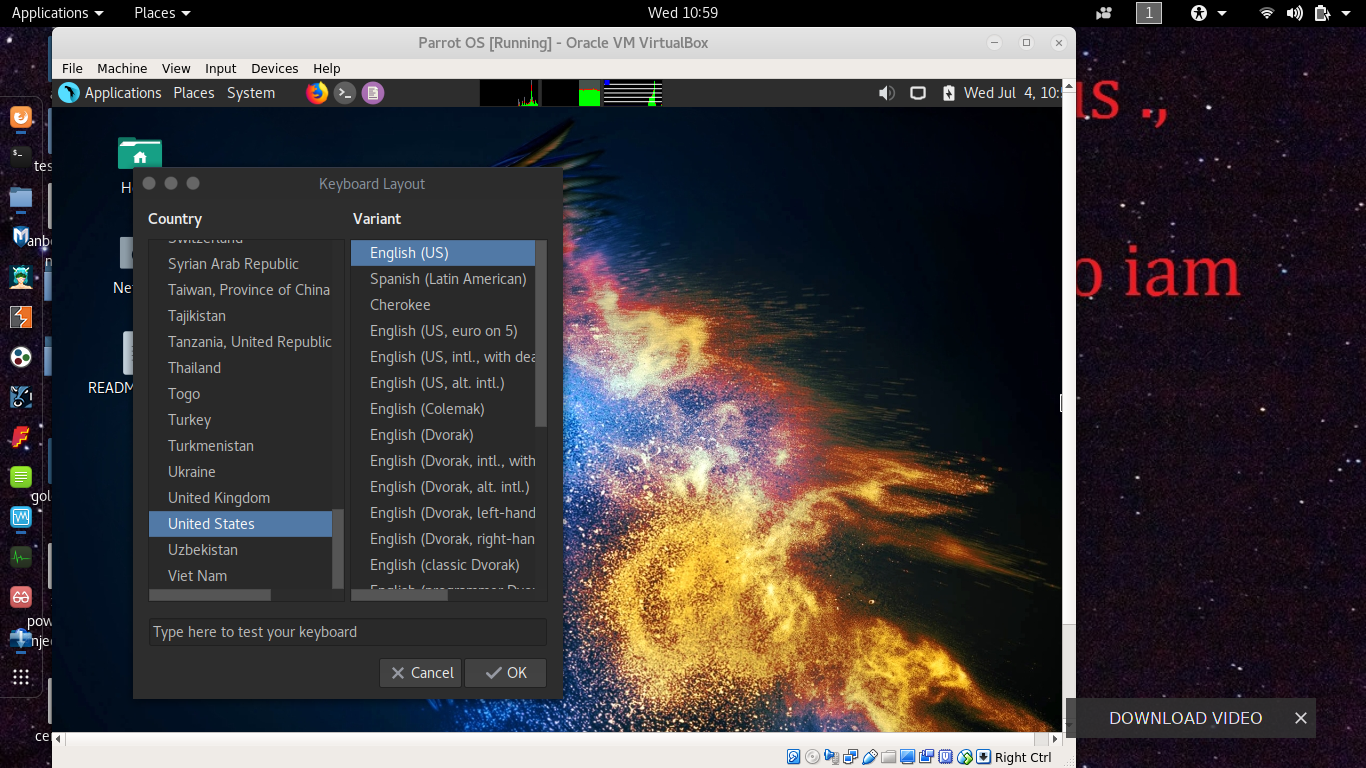Click OK to confirm keyboard layout
This screenshot has height=768, width=1366.
pyautogui.click(x=505, y=672)
